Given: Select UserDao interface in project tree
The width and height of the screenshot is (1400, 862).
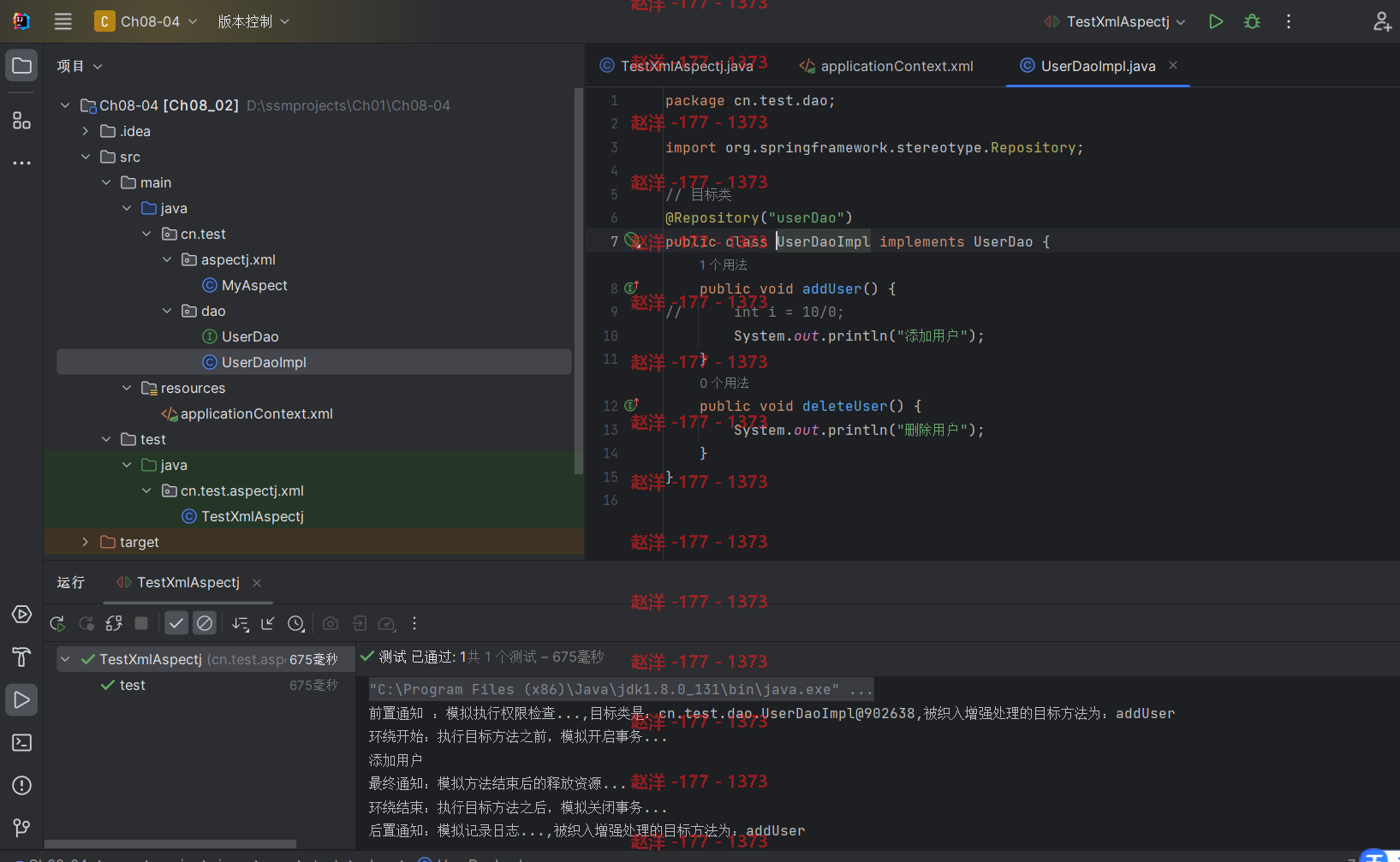Looking at the screenshot, I should pos(241,336).
